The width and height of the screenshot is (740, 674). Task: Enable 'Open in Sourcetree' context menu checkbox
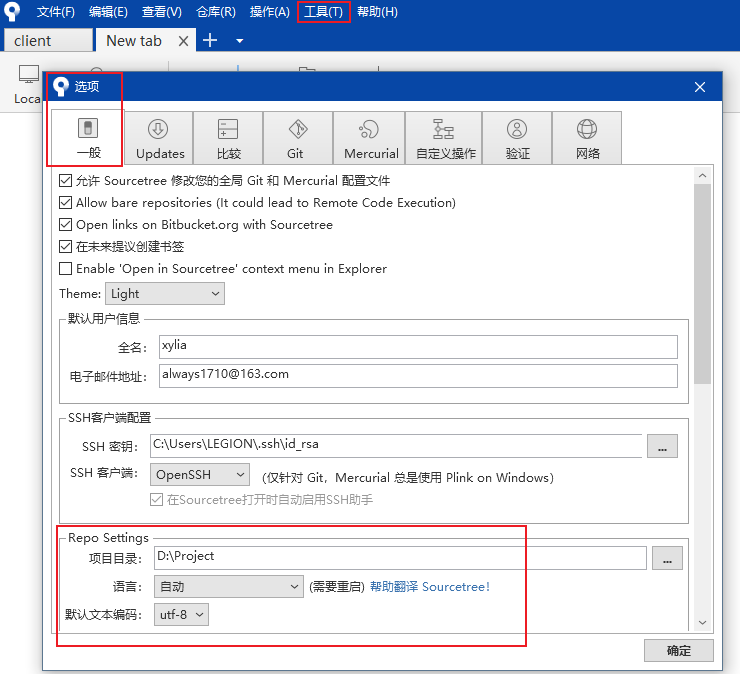tap(66, 269)
